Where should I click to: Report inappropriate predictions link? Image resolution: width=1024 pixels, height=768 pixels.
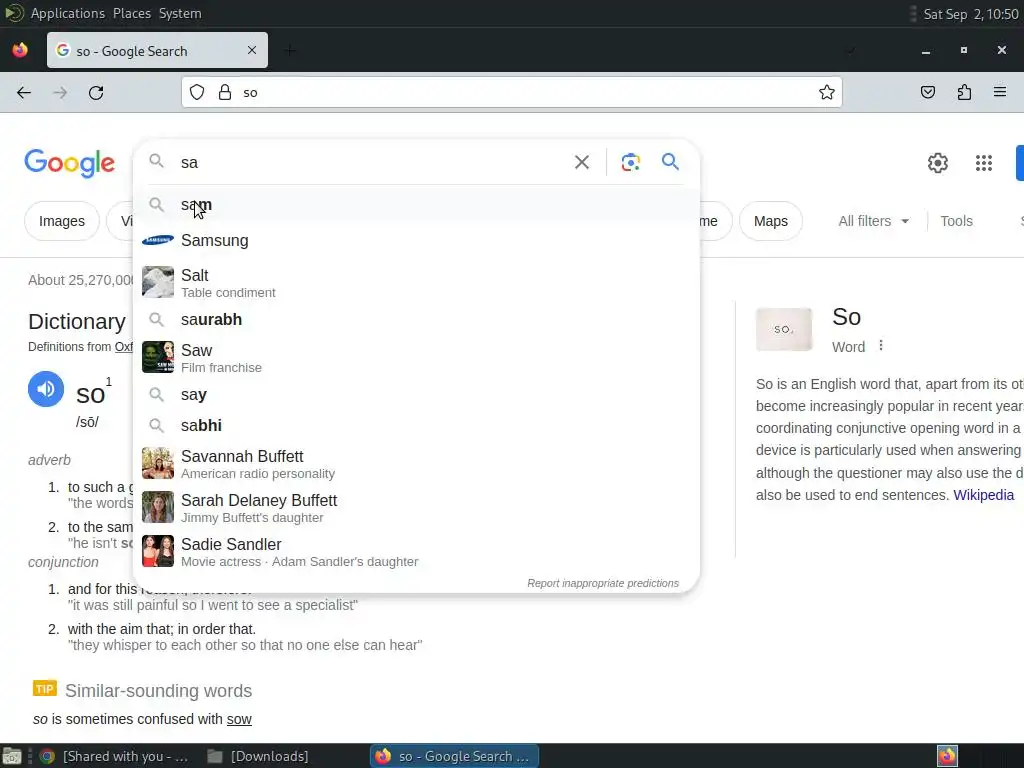click(x=603, y=583)
